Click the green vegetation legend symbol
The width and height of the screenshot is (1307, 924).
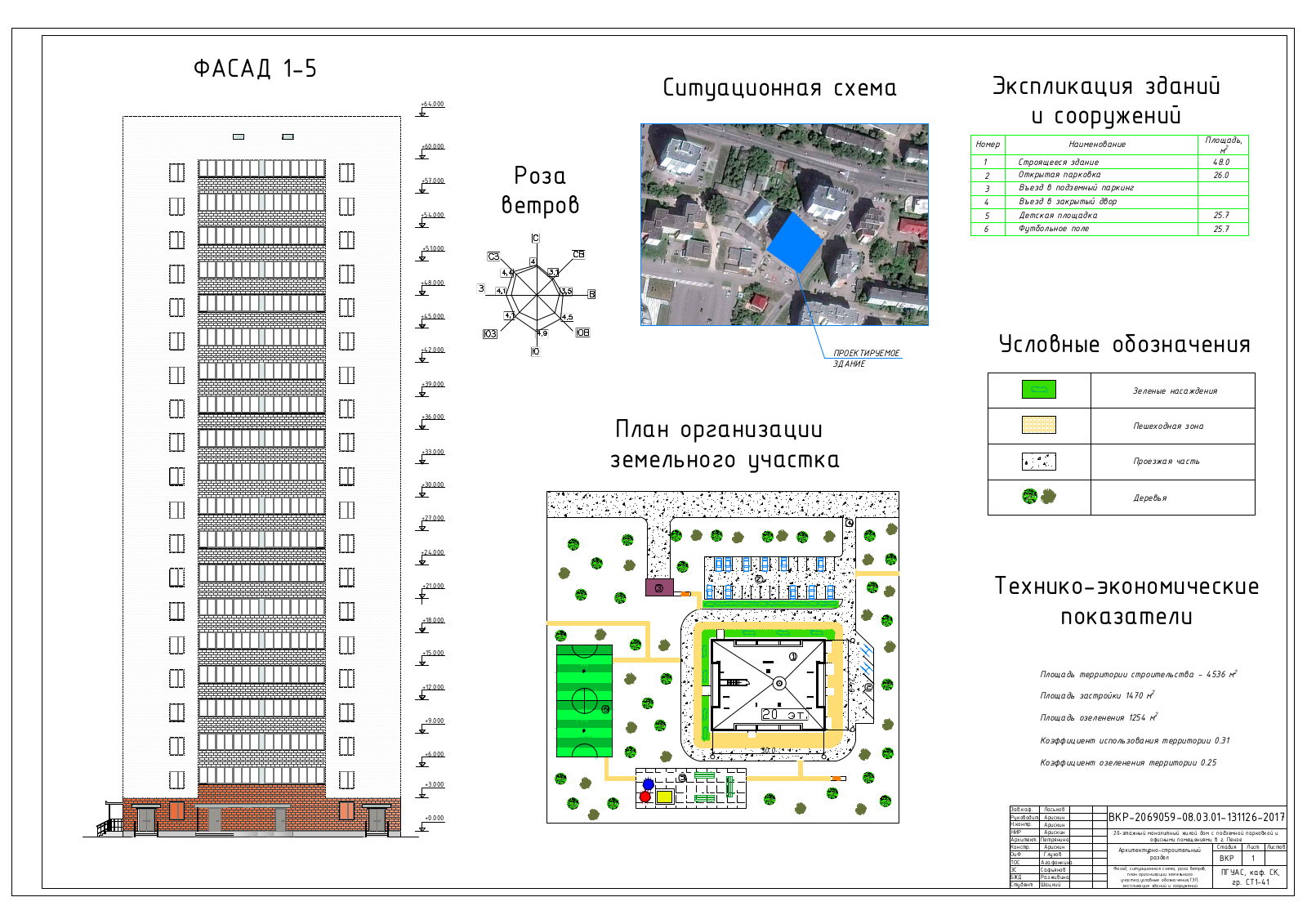pyautogui.click(x=1039, y=390)
